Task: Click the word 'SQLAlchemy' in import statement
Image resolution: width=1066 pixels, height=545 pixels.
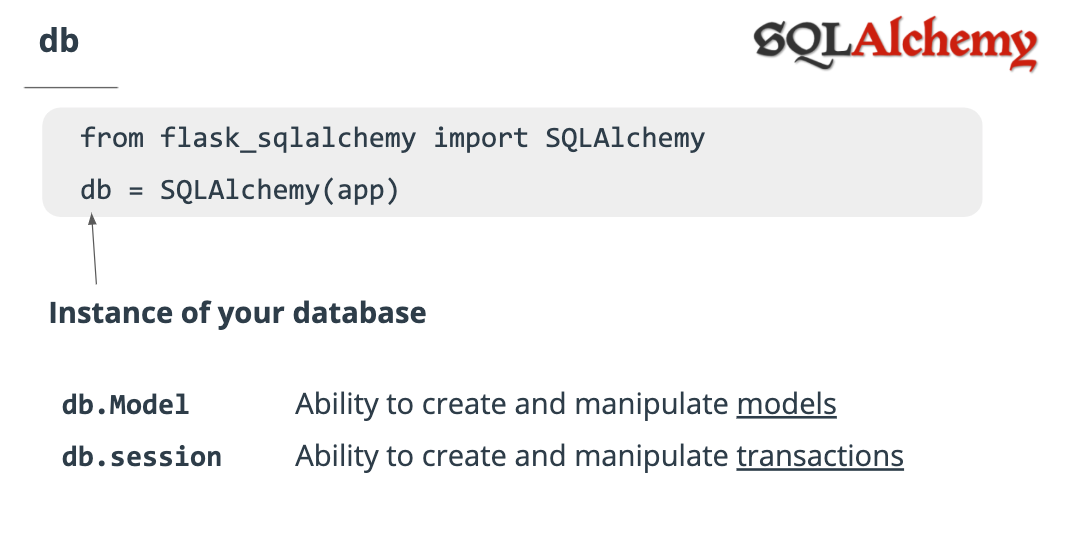Action: [x=624, y=138]
